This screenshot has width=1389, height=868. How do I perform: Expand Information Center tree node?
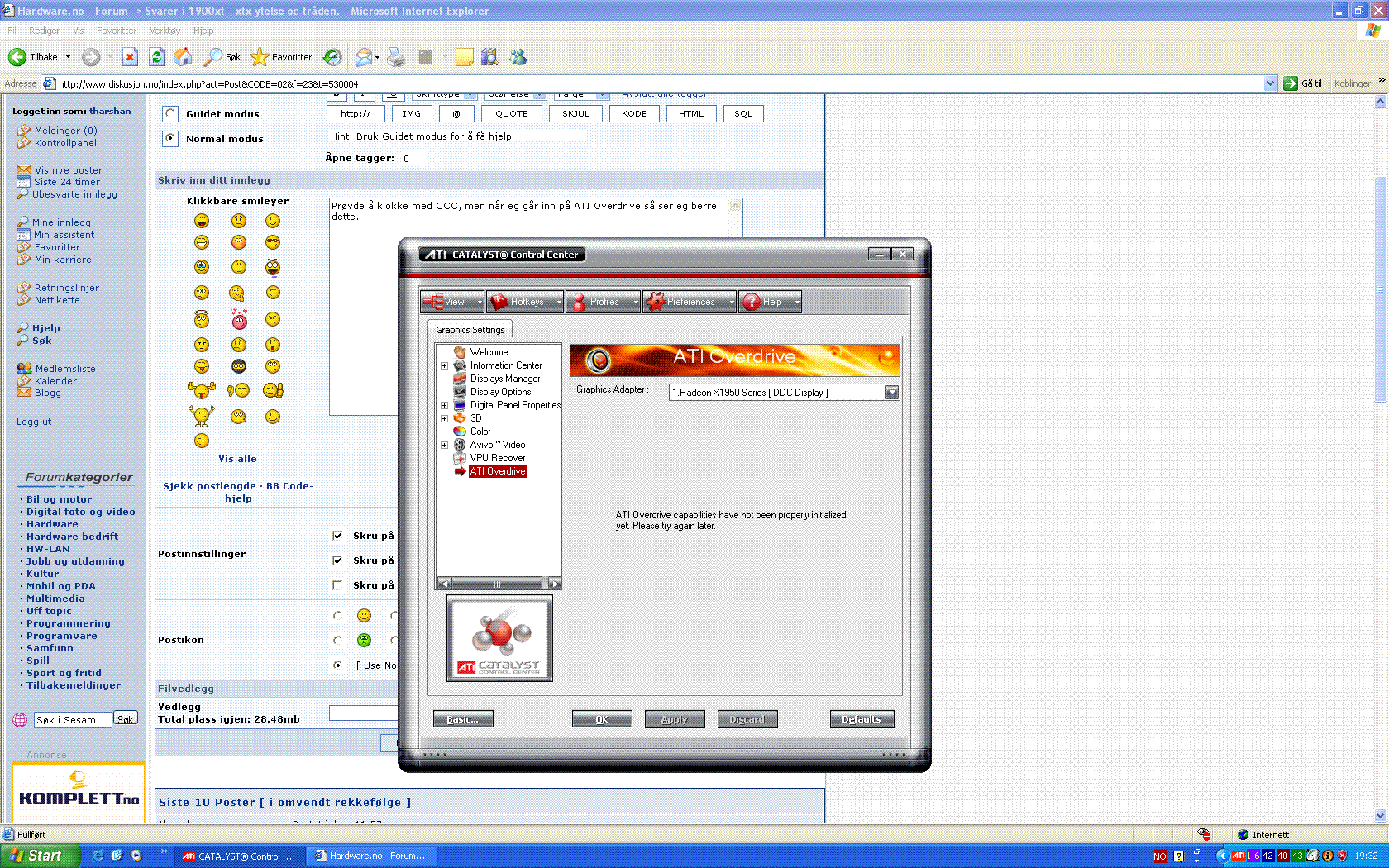444,365
